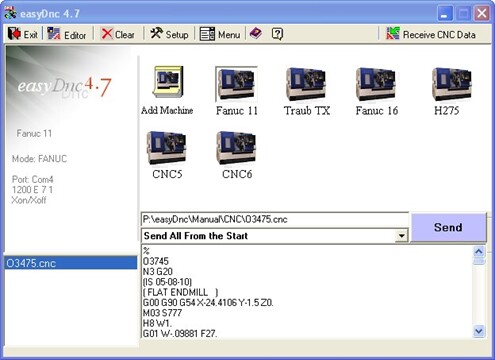Click the 'Xon/Xoff' text
This screenshot has height=360, width=495.
(x=29, y=200)
